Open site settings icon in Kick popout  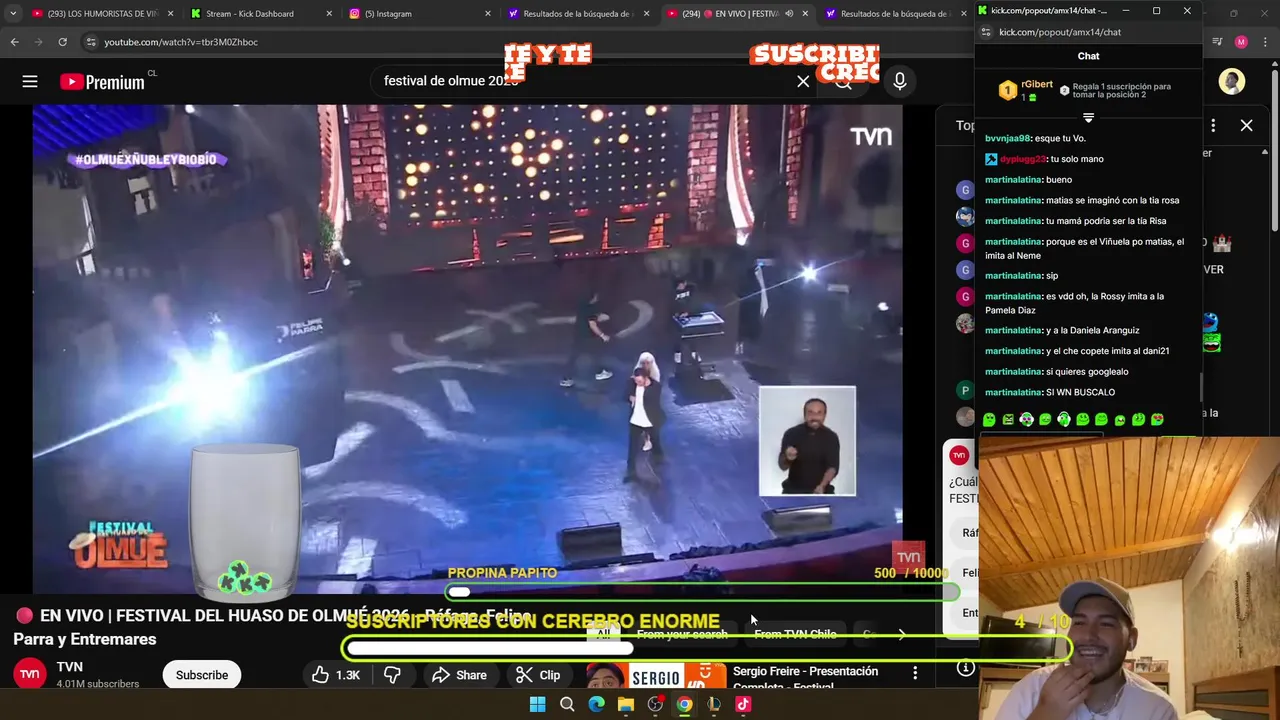click(985, 32)
